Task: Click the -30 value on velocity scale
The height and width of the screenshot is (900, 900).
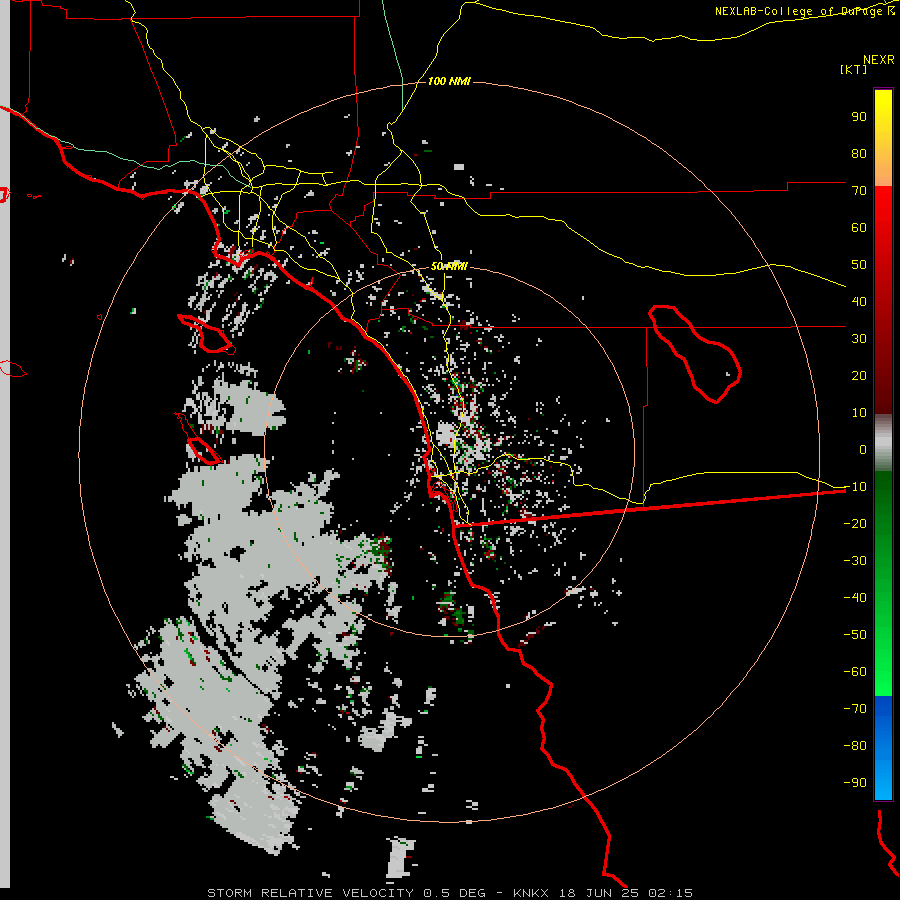Action: pyautogui.click(x=855, y=561)
